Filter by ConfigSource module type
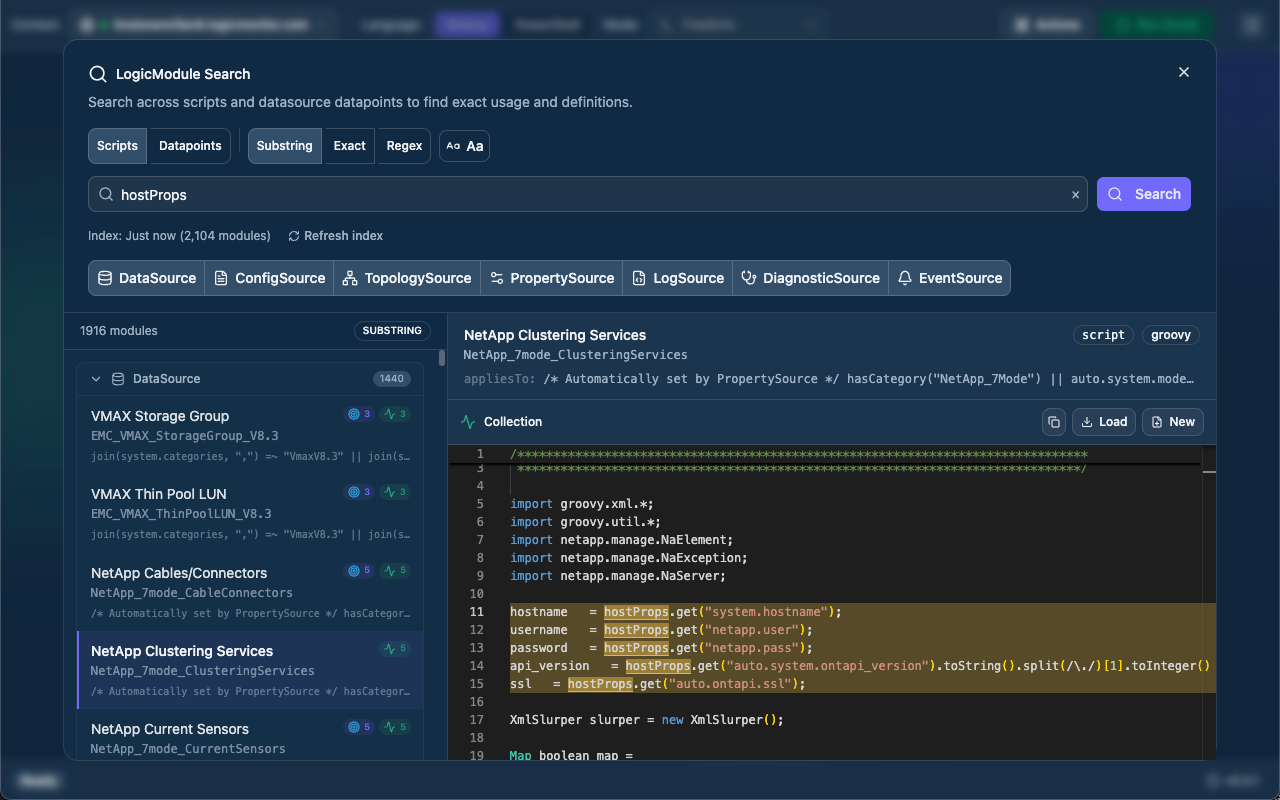1280x800 pixels. pyautogui.click(x=270, y=278)
